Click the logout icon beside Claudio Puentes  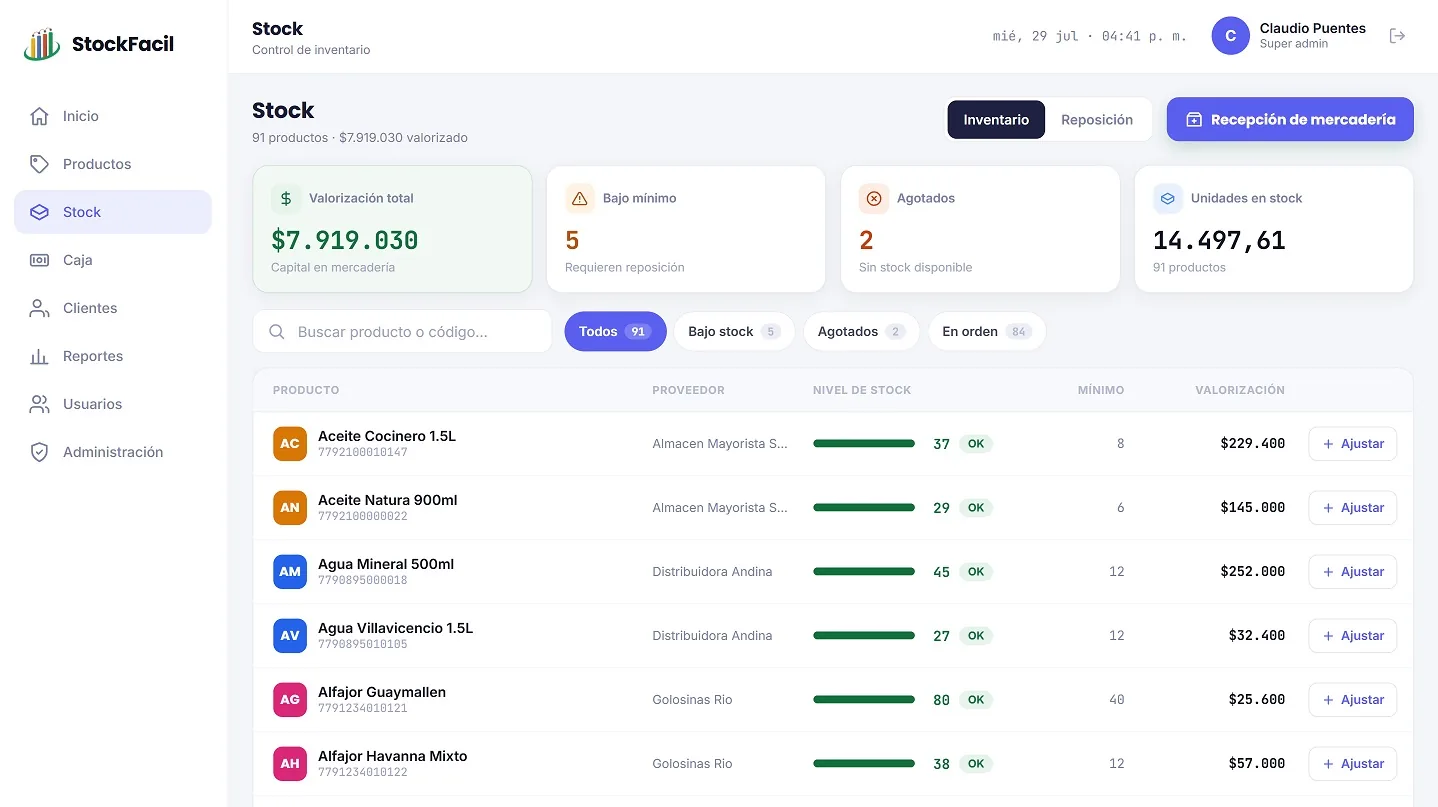tap(1398, 36)
